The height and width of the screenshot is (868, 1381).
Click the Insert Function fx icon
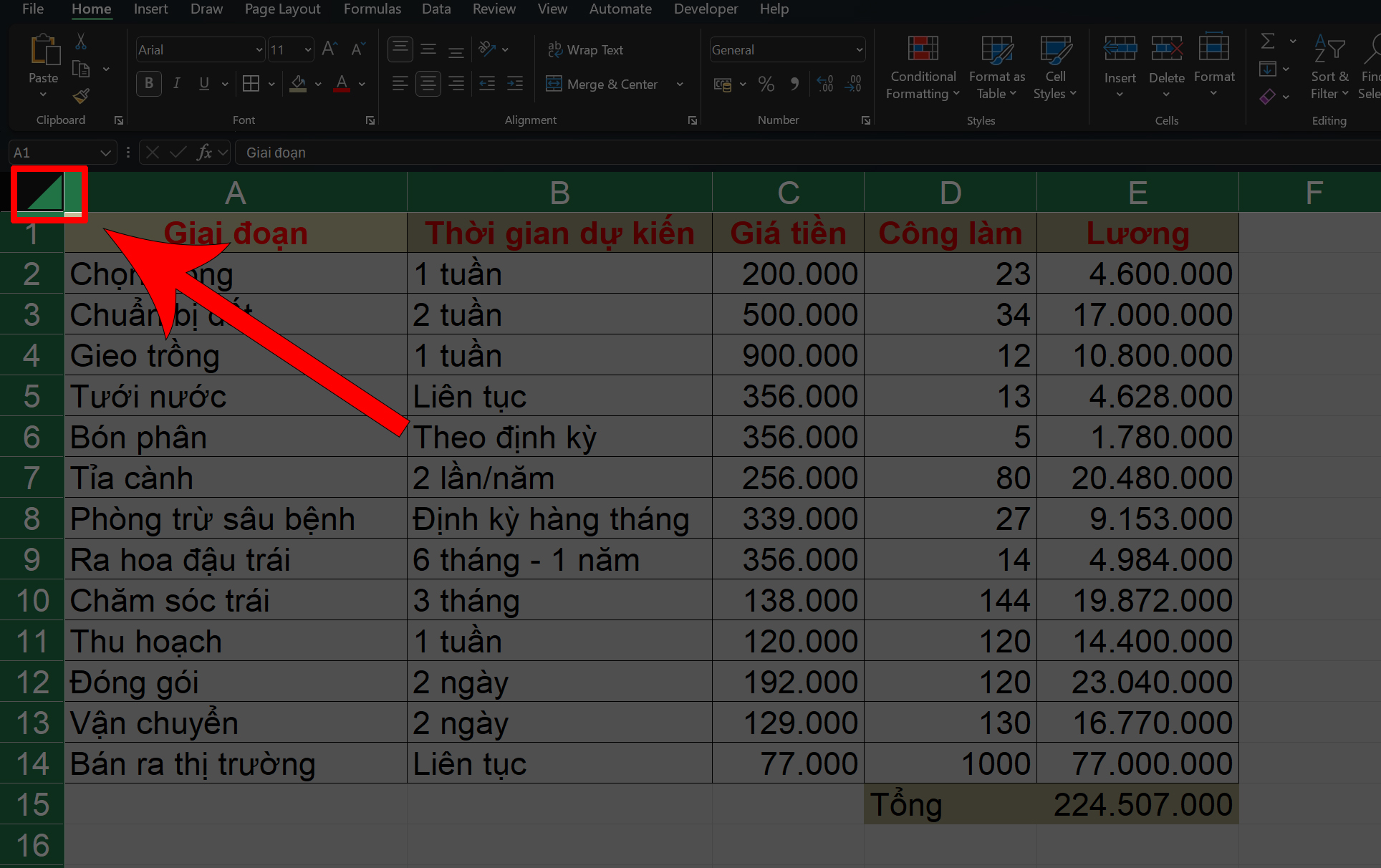coord(204,152)
